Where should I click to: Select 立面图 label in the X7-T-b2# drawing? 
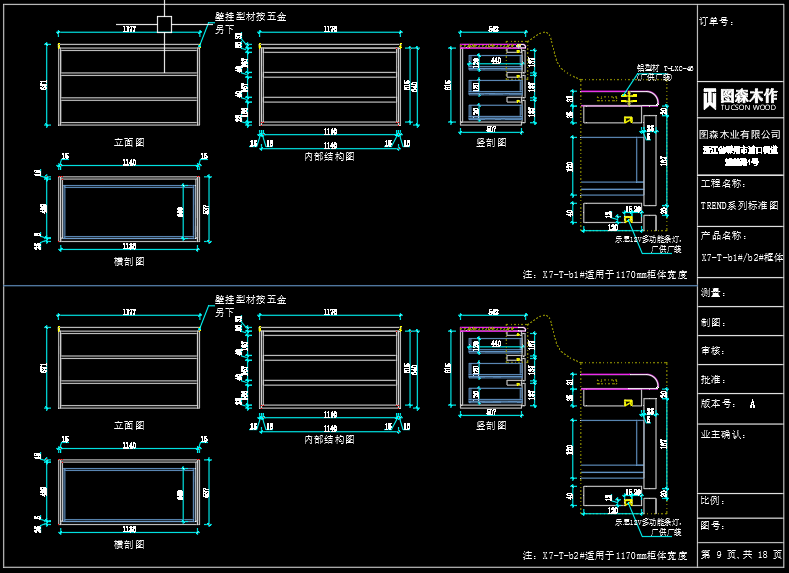(x=129, y=426)
